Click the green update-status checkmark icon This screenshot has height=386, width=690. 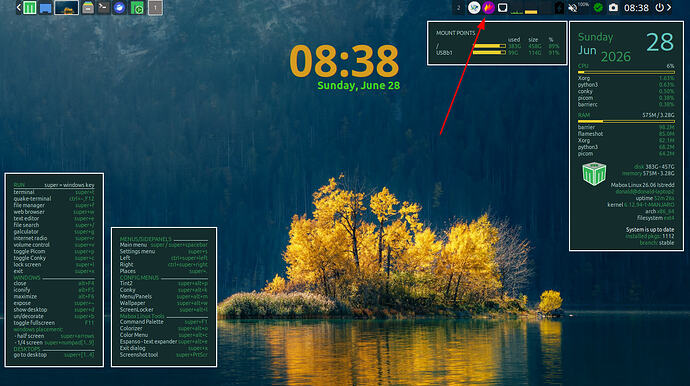[x=598, y=7]
